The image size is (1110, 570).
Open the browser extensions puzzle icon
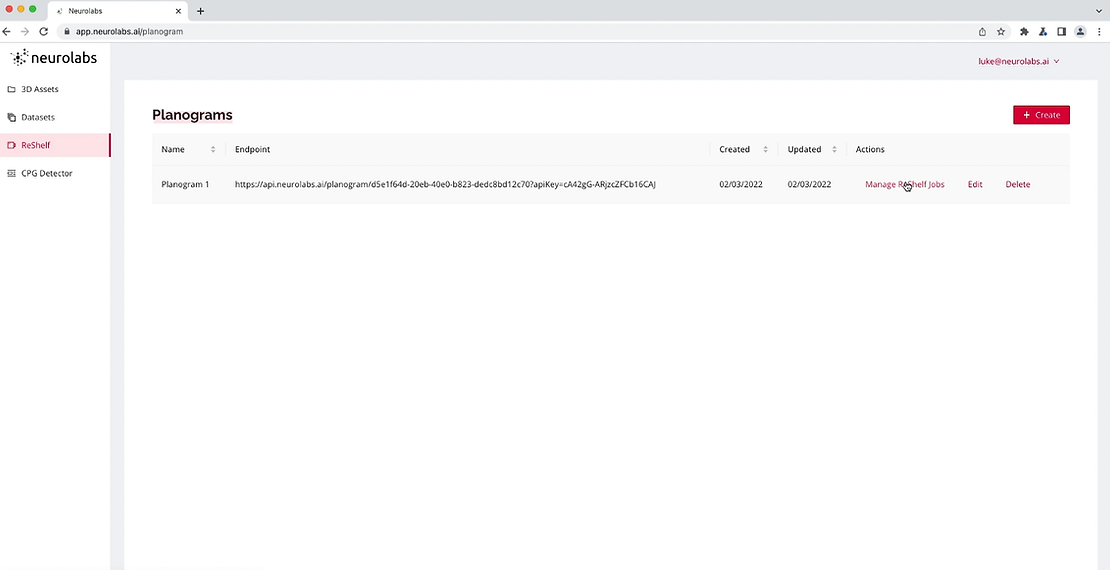coord(1024,31)
